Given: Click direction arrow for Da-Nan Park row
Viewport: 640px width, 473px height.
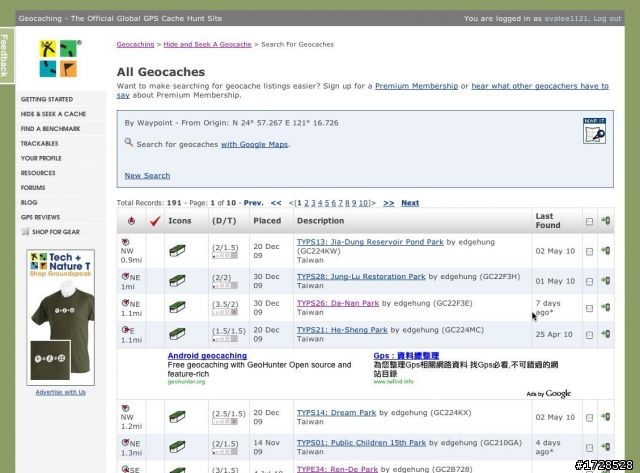Looking at the screenshot, I should click(x=125, y=303).
